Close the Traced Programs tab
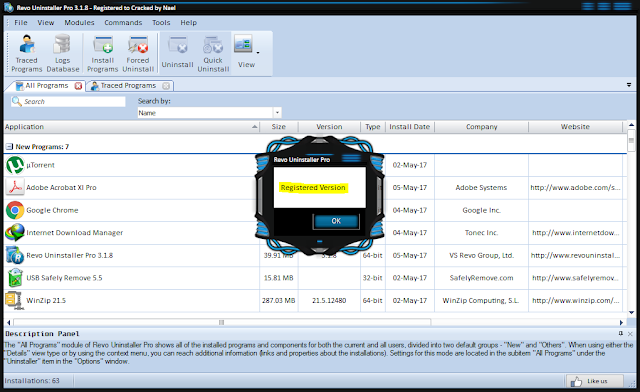 (166, 86)
